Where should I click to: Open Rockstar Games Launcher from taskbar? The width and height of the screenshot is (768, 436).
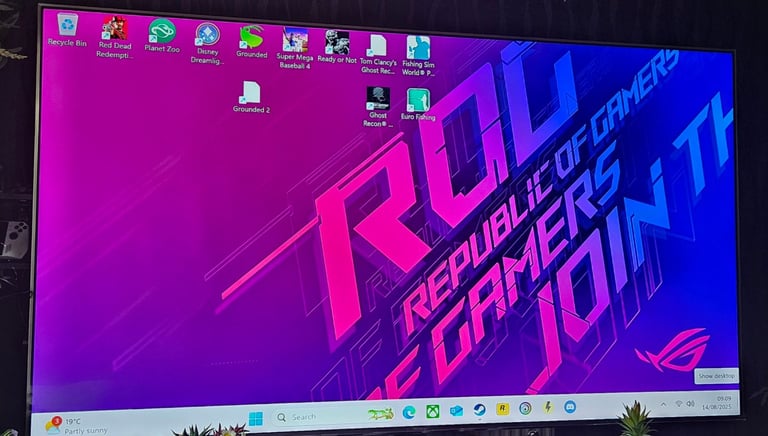pyautogui.click(x=503, y=409)
